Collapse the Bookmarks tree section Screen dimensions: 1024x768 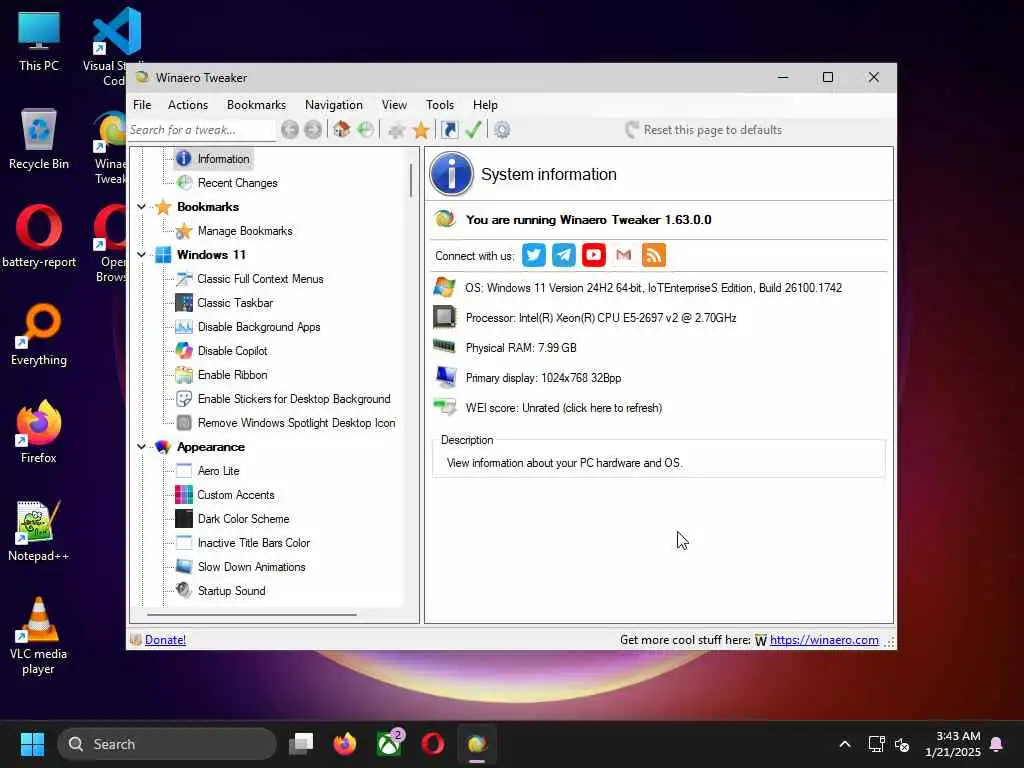141,207
